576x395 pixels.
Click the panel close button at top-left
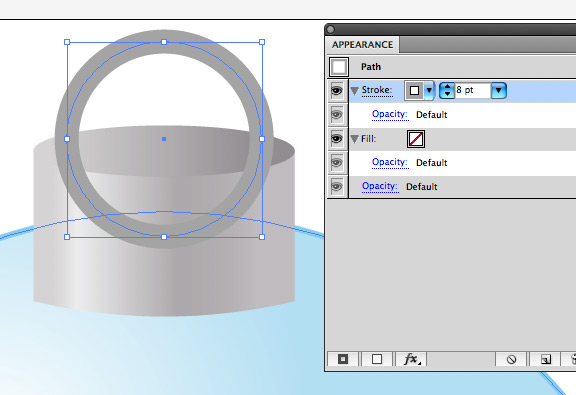pos(330,29)
